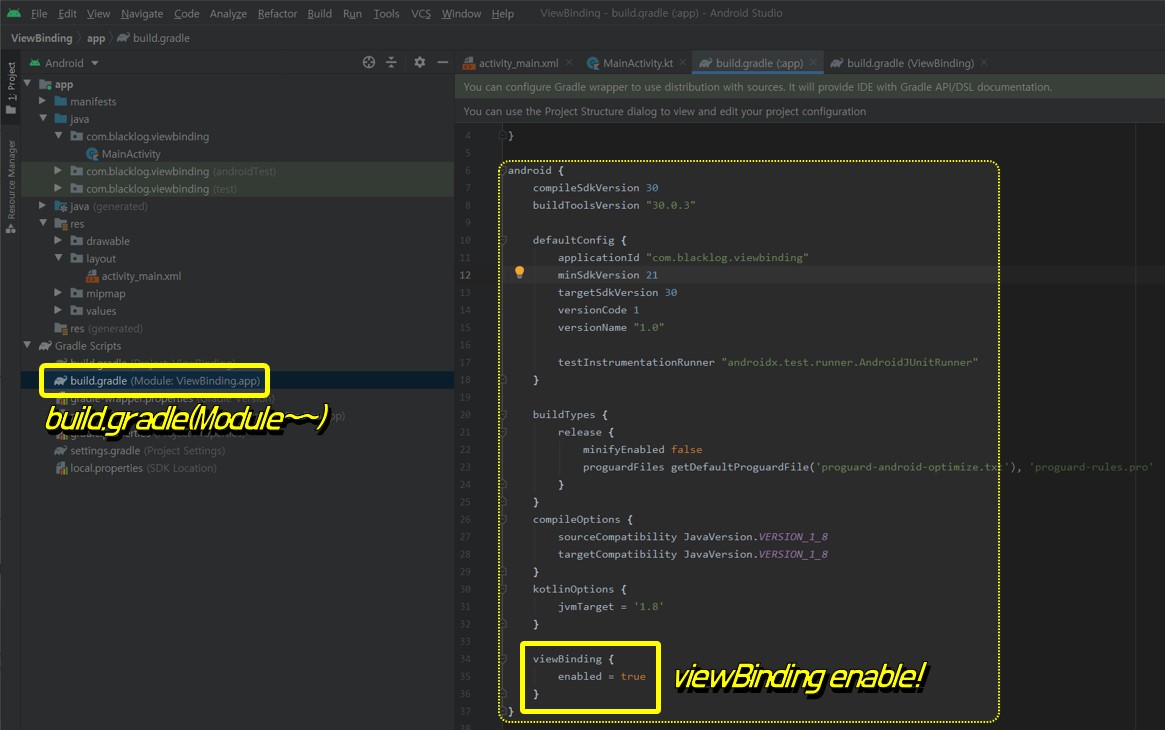This screenshot has width=1165, height=730.
Task: Click the minifyEnabled false line
Action: coord(642,449)
